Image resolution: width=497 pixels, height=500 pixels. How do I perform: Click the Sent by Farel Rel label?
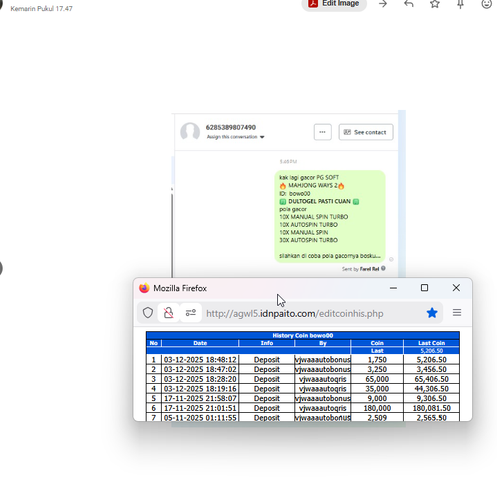(363, 269)
